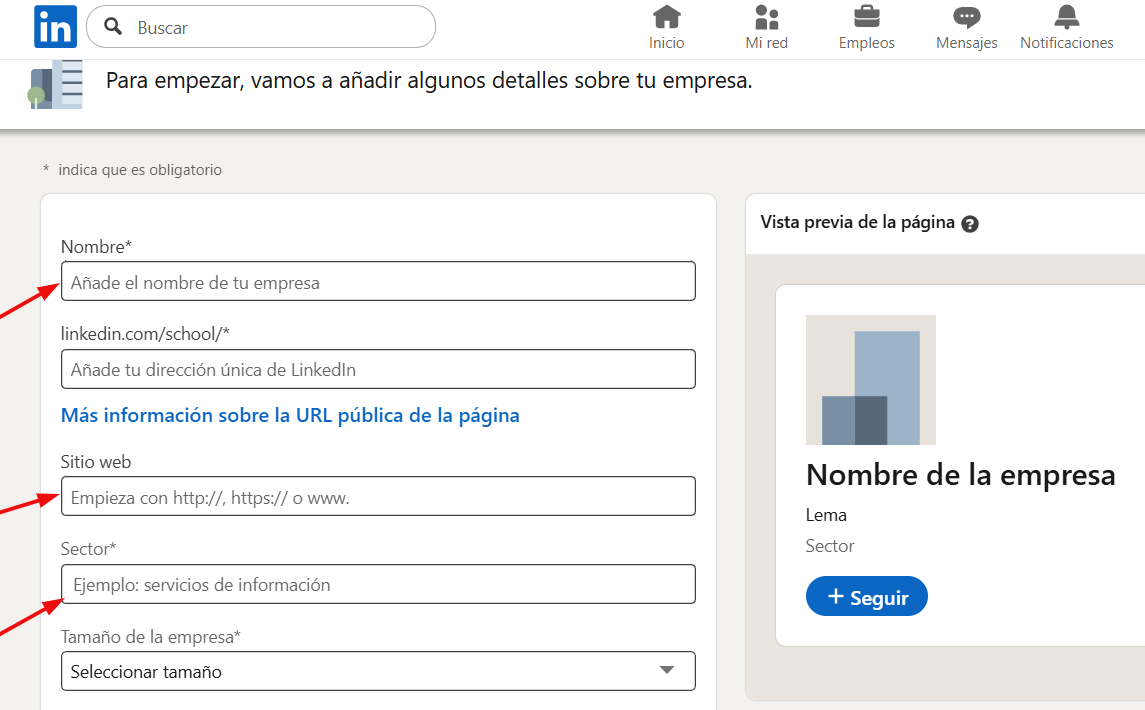Open the Notificaciones bell icon
The width and height of the screenshot is (1145, 710).
(x=1066, y=18)
